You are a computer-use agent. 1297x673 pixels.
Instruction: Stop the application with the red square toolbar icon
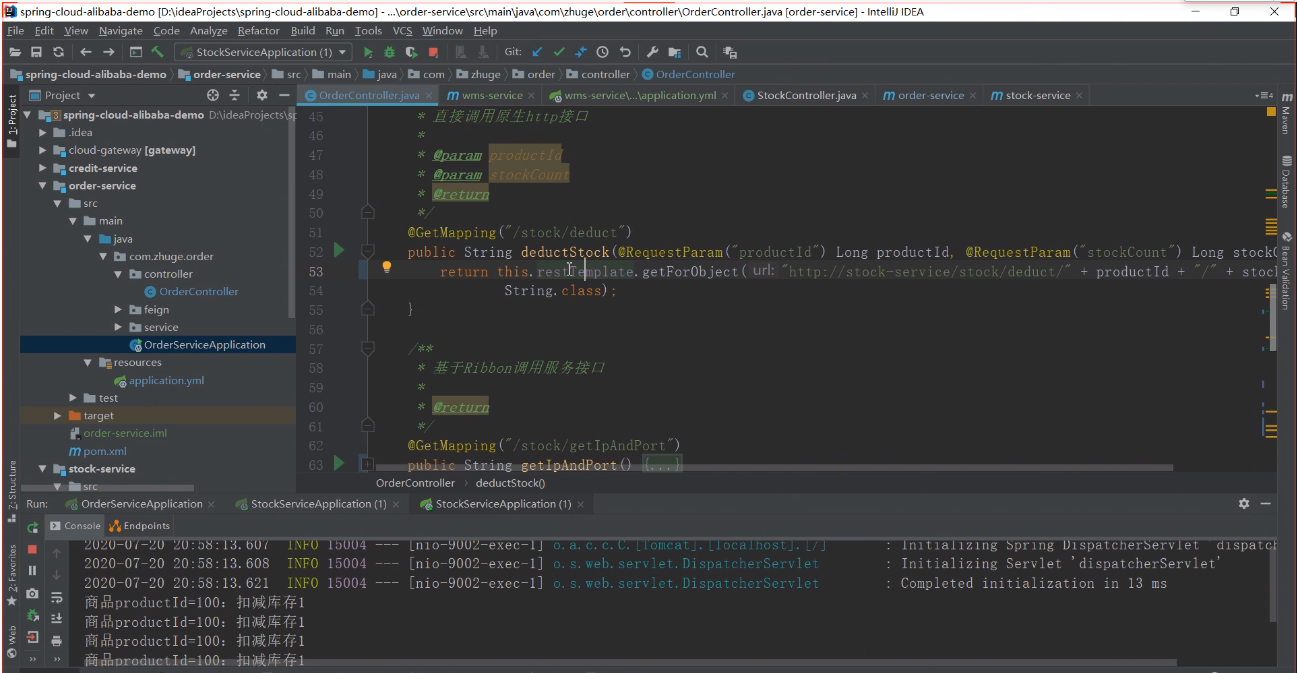tap(433, 52)
